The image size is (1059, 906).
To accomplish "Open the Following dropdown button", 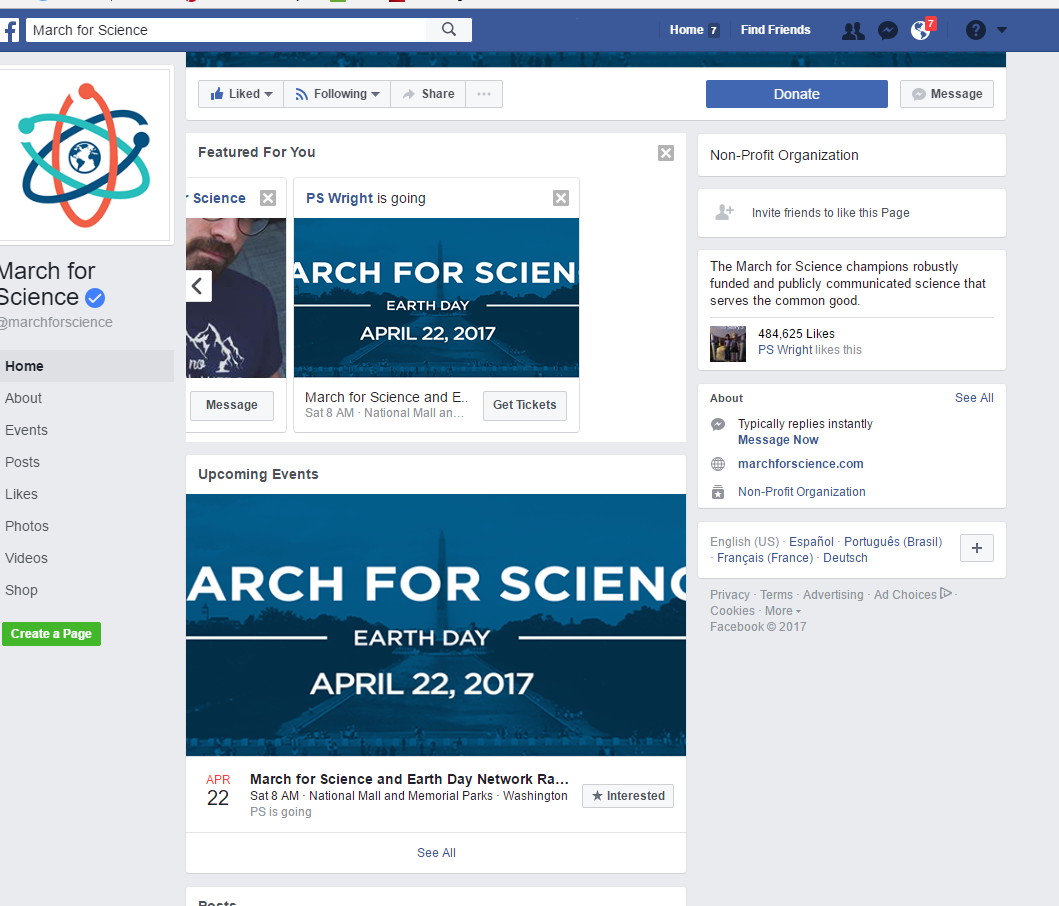I will point(337,94).
